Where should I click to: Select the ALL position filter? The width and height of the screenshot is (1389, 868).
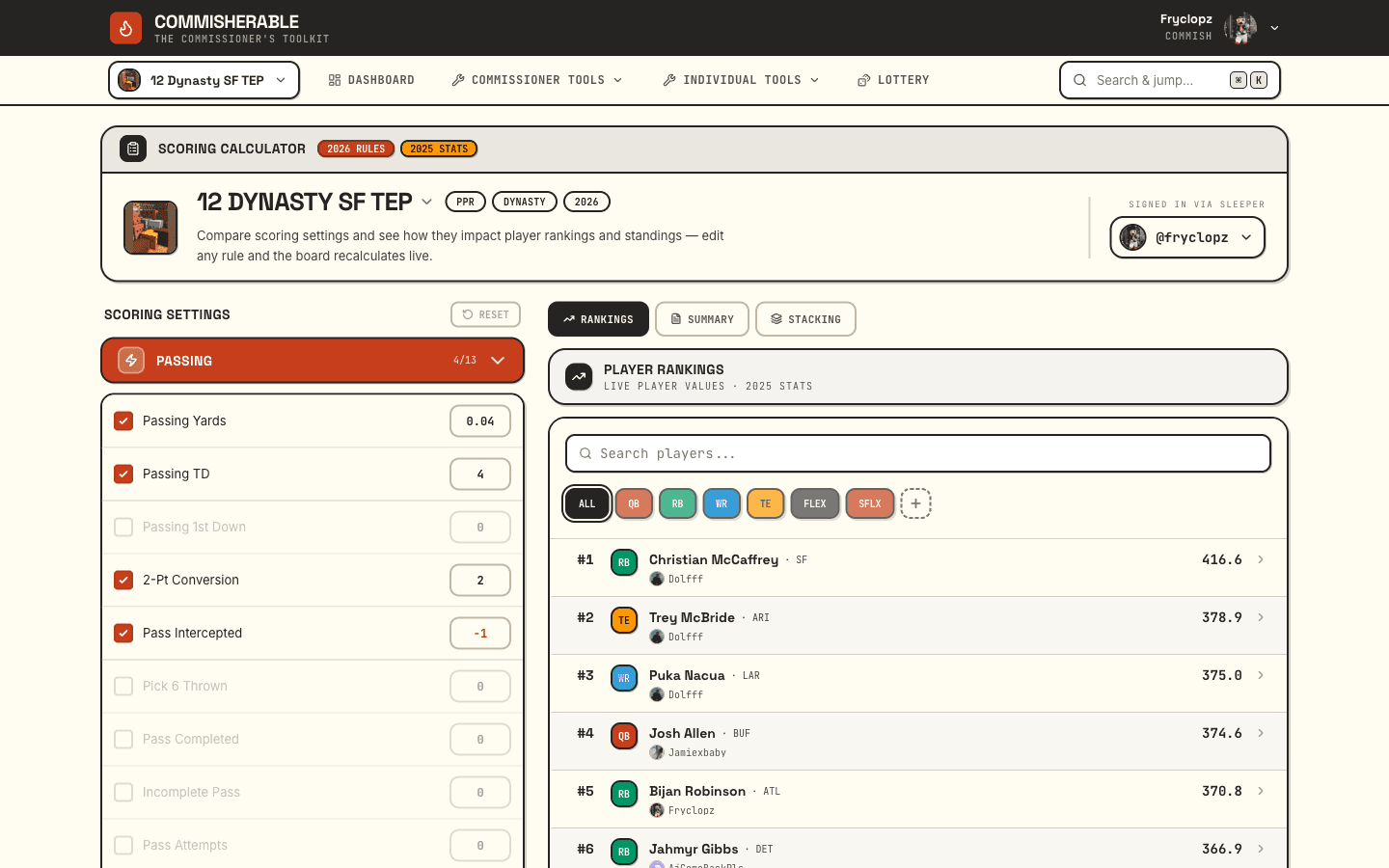click(x=586, y=503)
